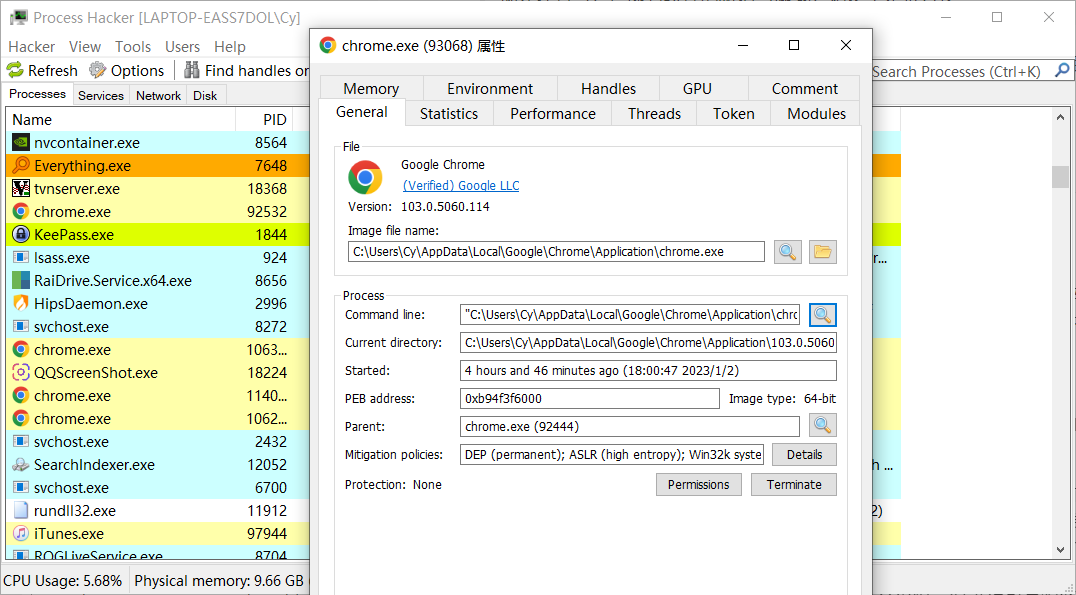Image resolution: width=1076 pixels, height=595 pixels.
Task: Click the Verified Google LLC link
Action: (x=460, y=186)
